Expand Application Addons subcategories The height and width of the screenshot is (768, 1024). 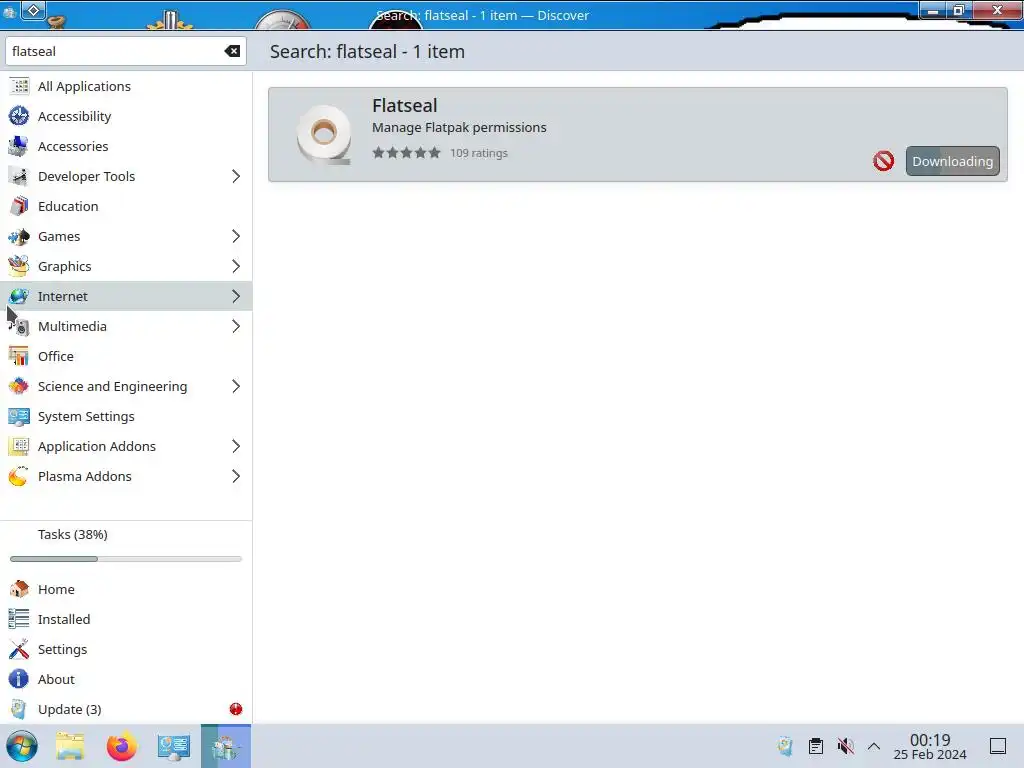[236, 447]
